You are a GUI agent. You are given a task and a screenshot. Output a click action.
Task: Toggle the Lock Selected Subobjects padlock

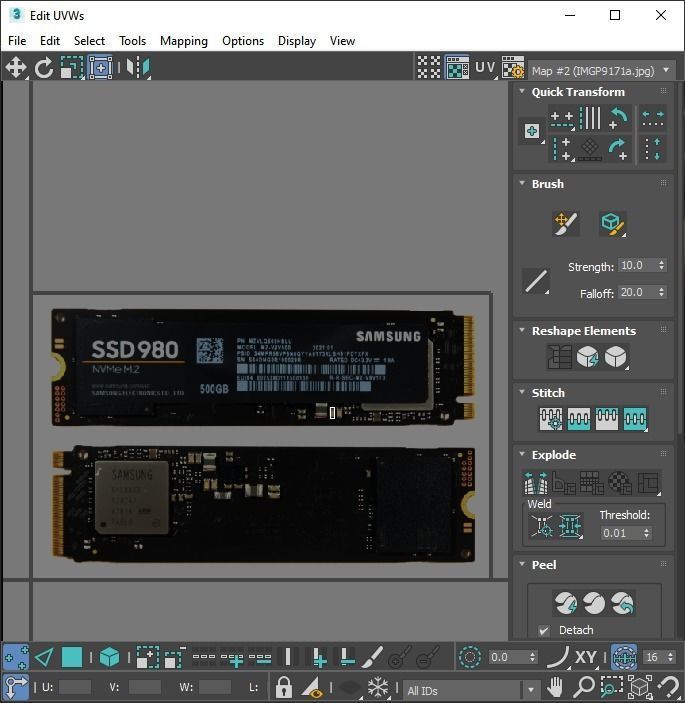click(284, 687)
